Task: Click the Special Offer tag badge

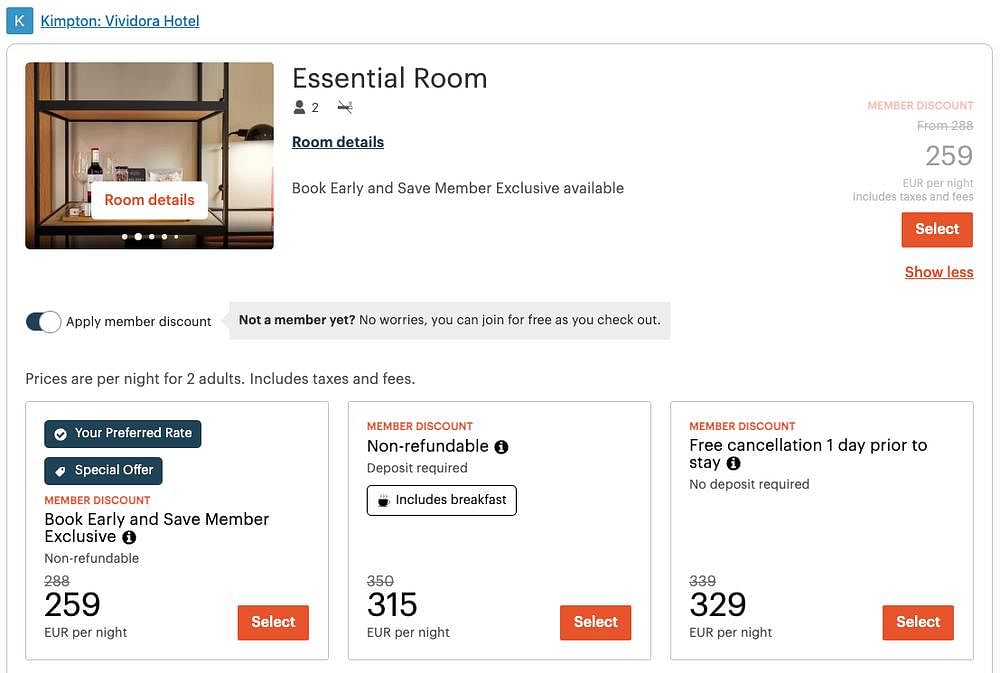Action: (103, 471)
